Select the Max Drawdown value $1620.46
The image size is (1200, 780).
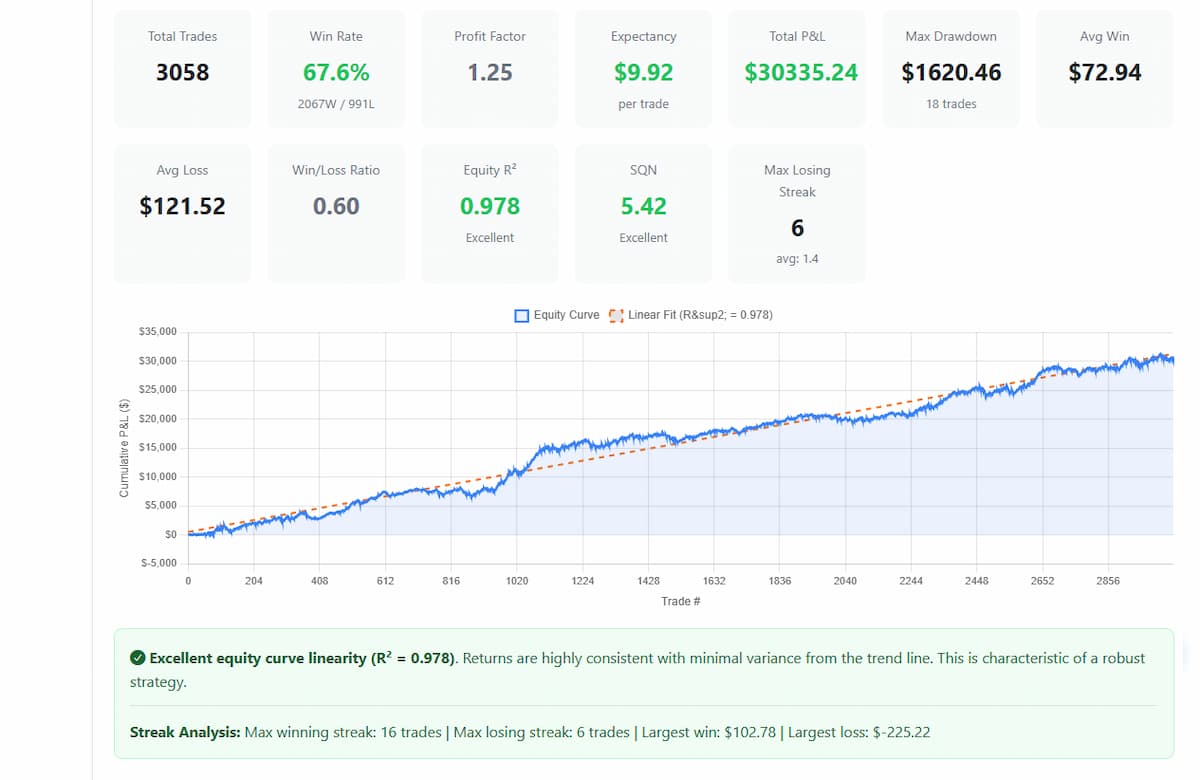click(951, 72)
